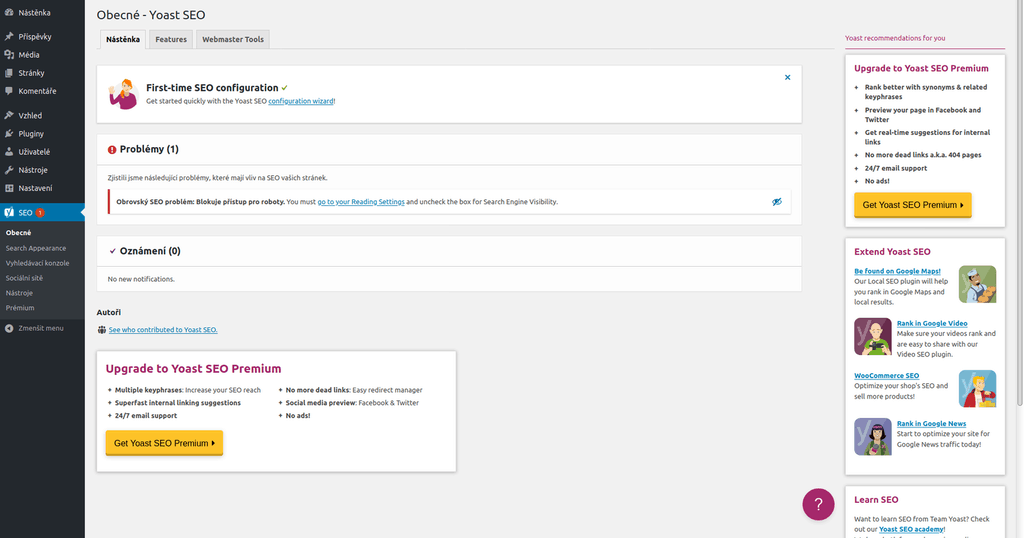Screen dimensions: 1024x538
Task: Follow the go to your Reading Settings link
Action: [360, 202]
